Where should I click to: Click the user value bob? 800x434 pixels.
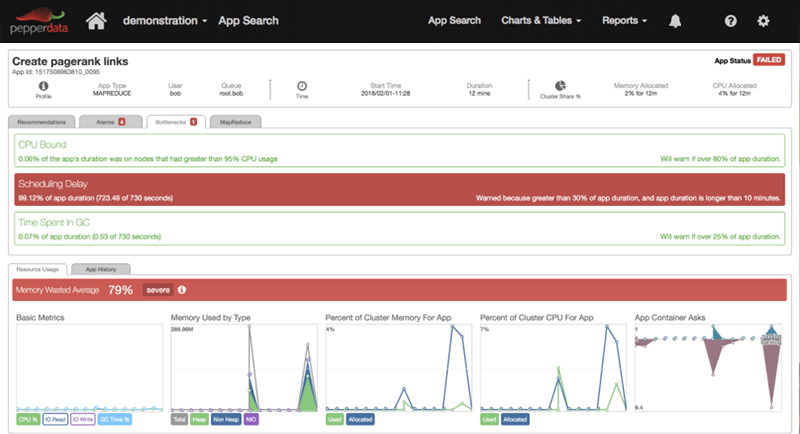click(x=175, y=93)
